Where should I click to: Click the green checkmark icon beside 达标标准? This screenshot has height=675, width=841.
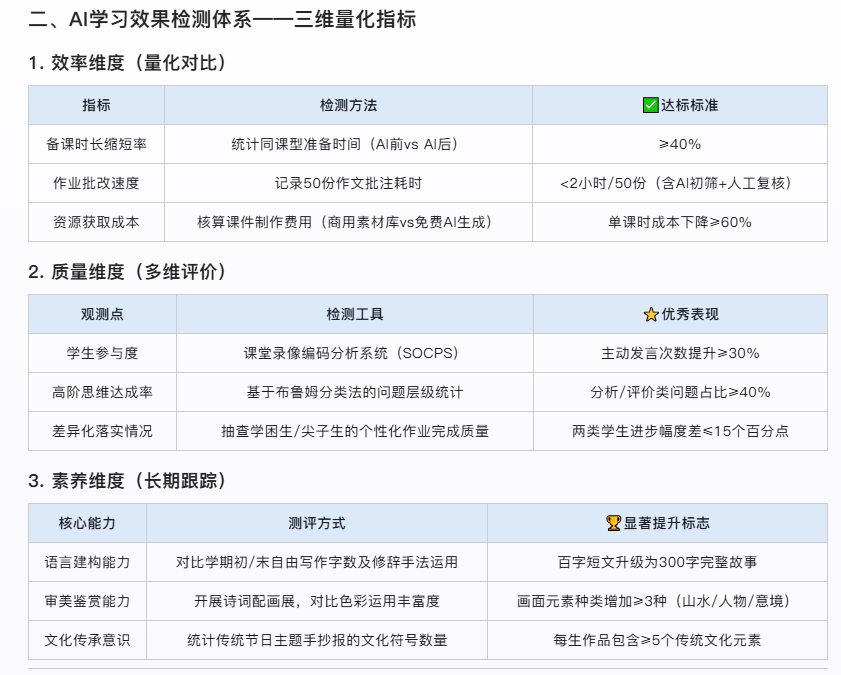650,105
